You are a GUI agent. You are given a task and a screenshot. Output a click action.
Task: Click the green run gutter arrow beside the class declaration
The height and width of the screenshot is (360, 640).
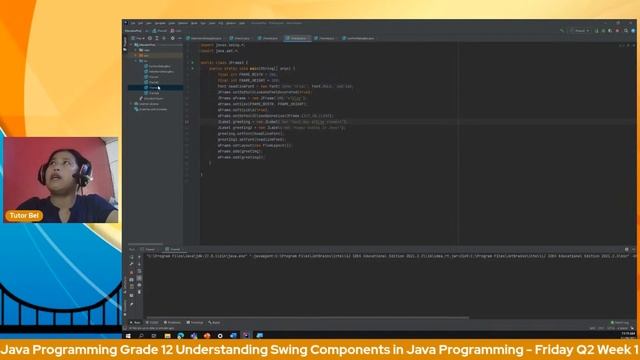(193, 62)
